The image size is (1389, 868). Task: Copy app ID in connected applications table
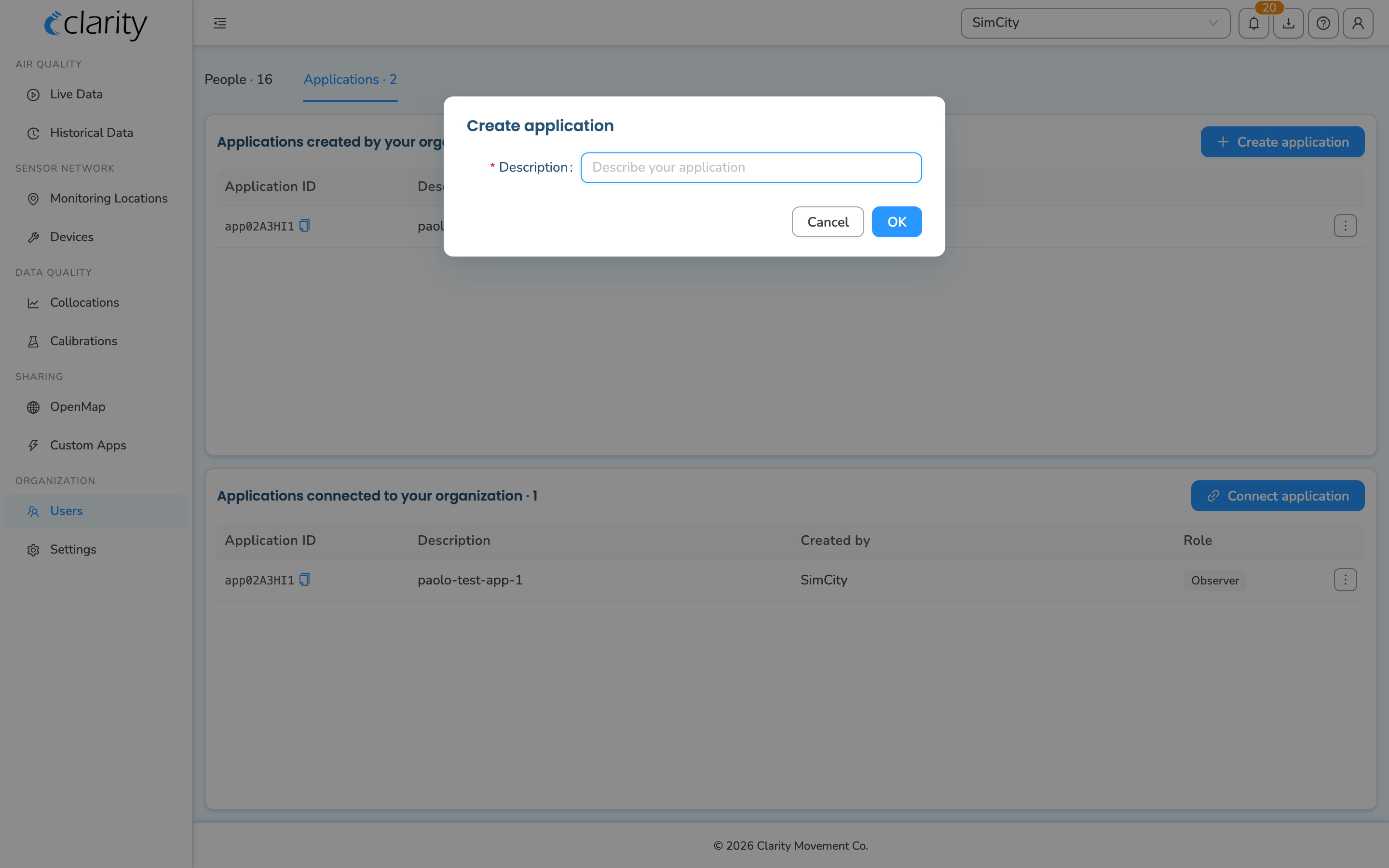point(305,579)
